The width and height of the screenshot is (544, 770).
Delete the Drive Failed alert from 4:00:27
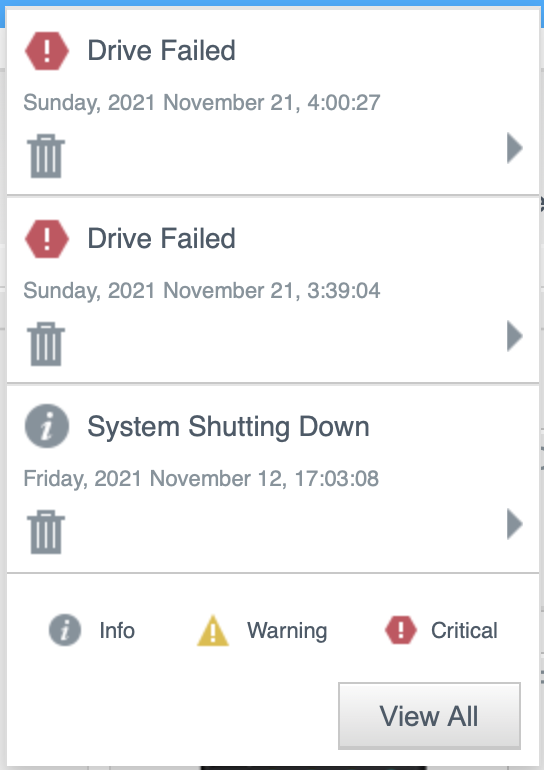pos(46,156)
